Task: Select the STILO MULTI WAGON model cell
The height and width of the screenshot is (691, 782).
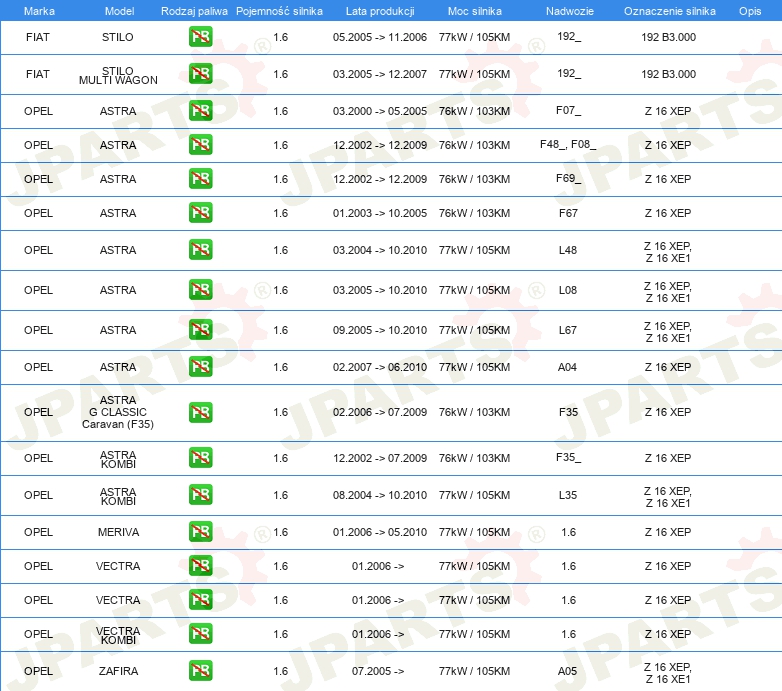Action: (x=118, y=75)
